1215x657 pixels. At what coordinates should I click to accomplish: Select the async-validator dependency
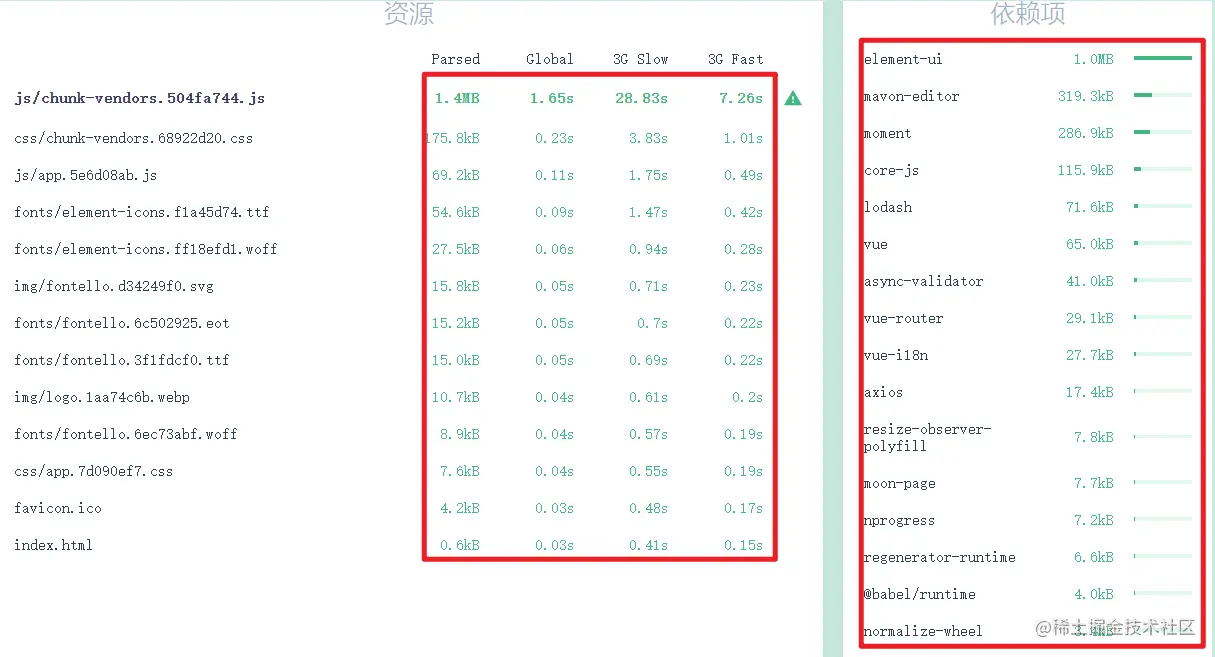point(923,281)
